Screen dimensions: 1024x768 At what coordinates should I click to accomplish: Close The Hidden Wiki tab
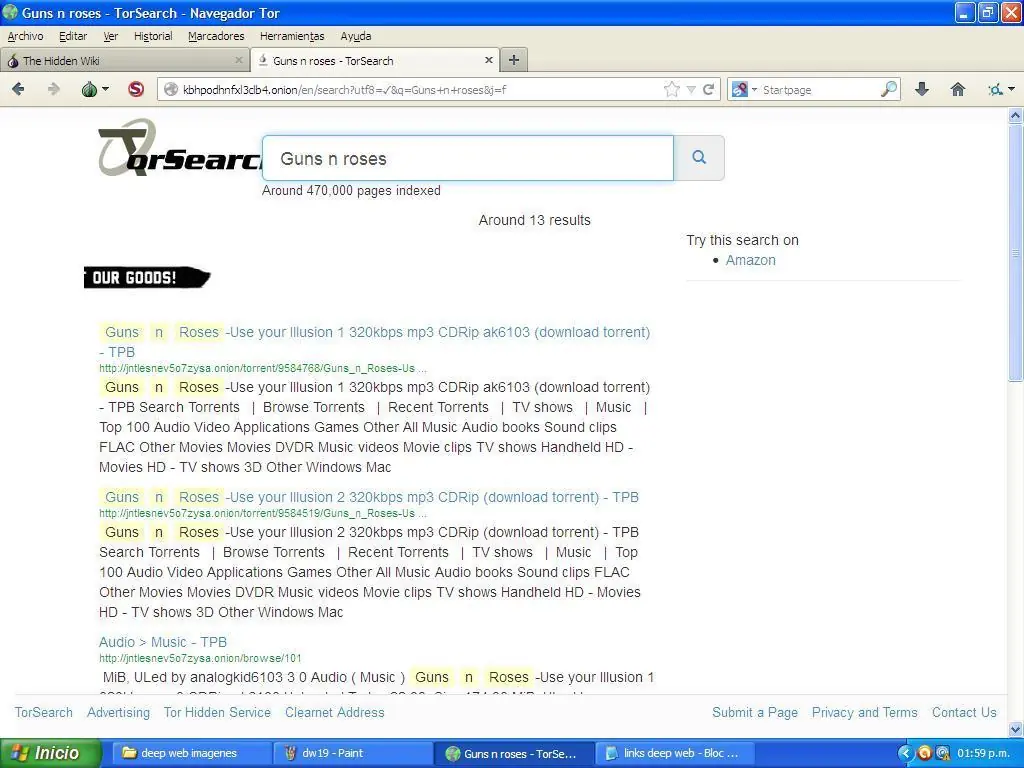[239, 60]
